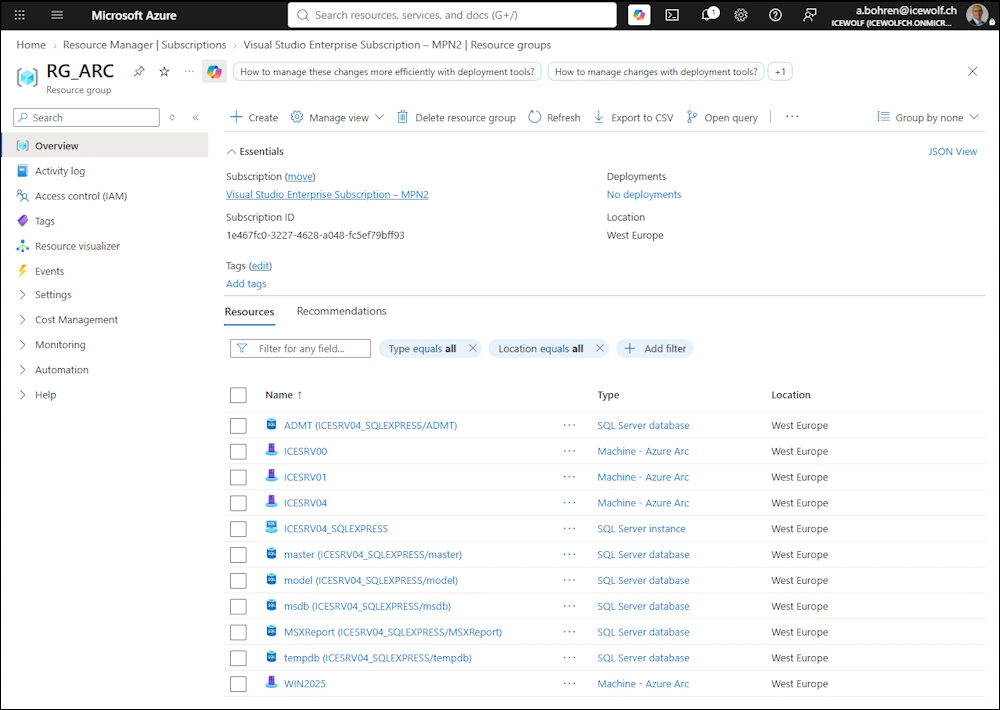The image size is (1000, 710).
Task: Click the +1 suggestions pill
Action: click(780, 71)
